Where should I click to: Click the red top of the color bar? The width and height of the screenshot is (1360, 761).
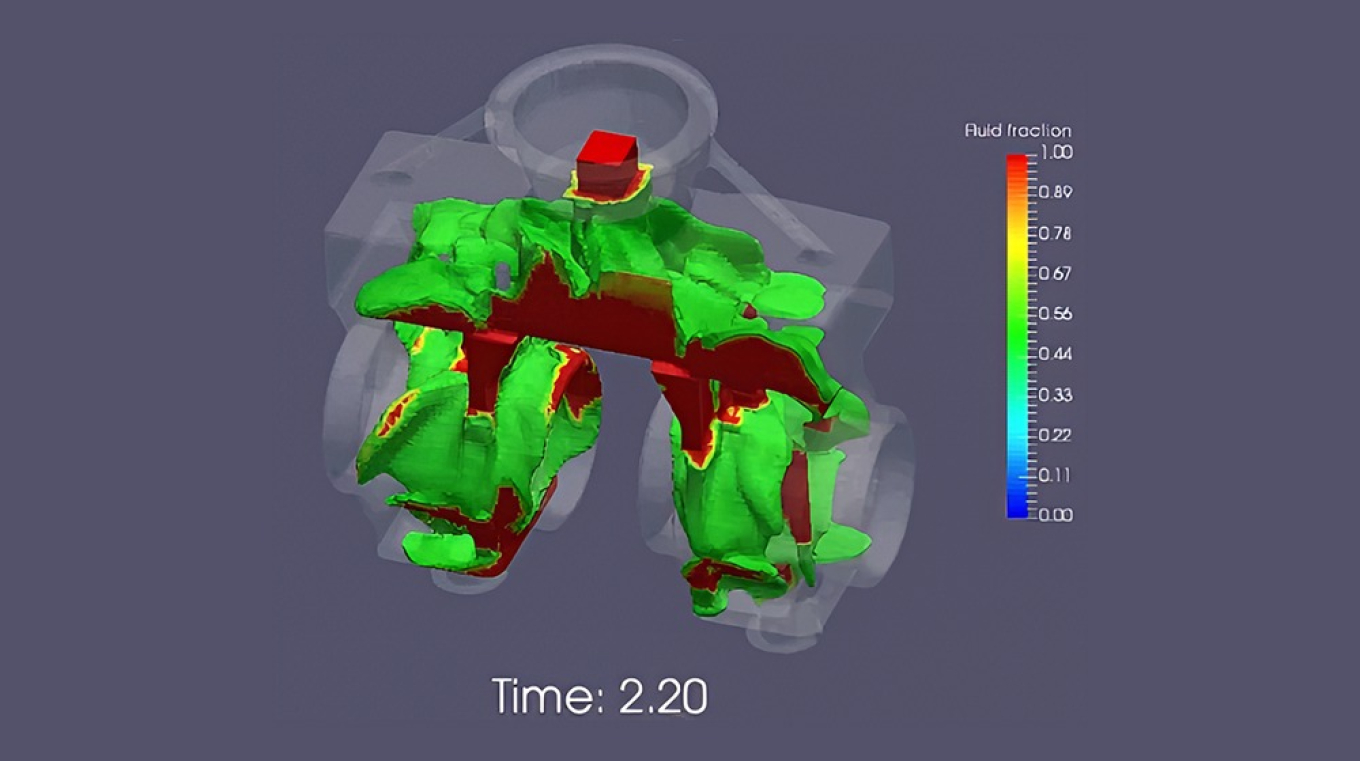coord(1017,162)
